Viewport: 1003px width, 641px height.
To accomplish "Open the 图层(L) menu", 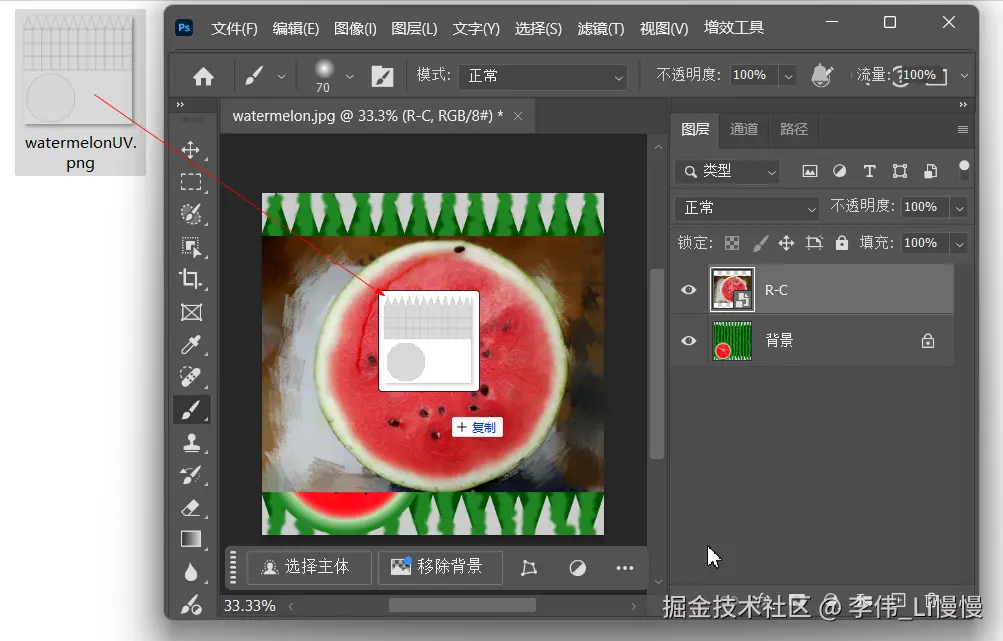I will coord(414,29).
